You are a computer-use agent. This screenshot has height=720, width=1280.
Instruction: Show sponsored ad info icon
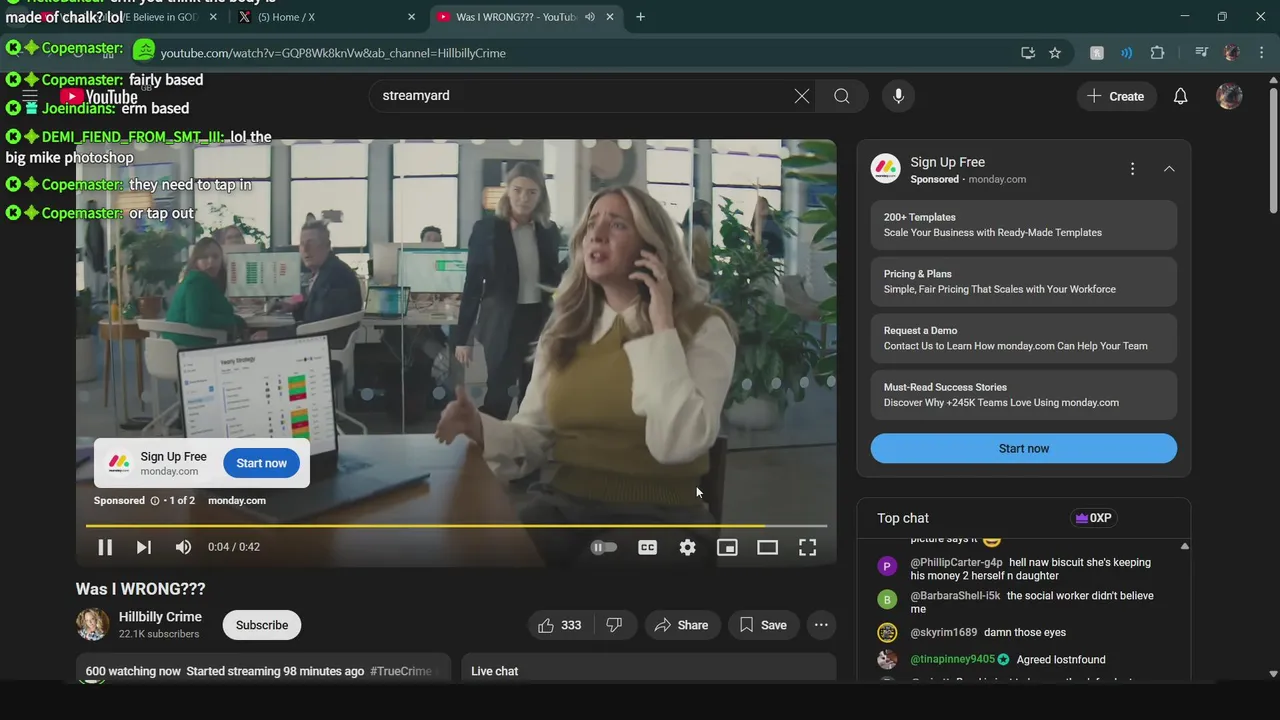point(155,500)
